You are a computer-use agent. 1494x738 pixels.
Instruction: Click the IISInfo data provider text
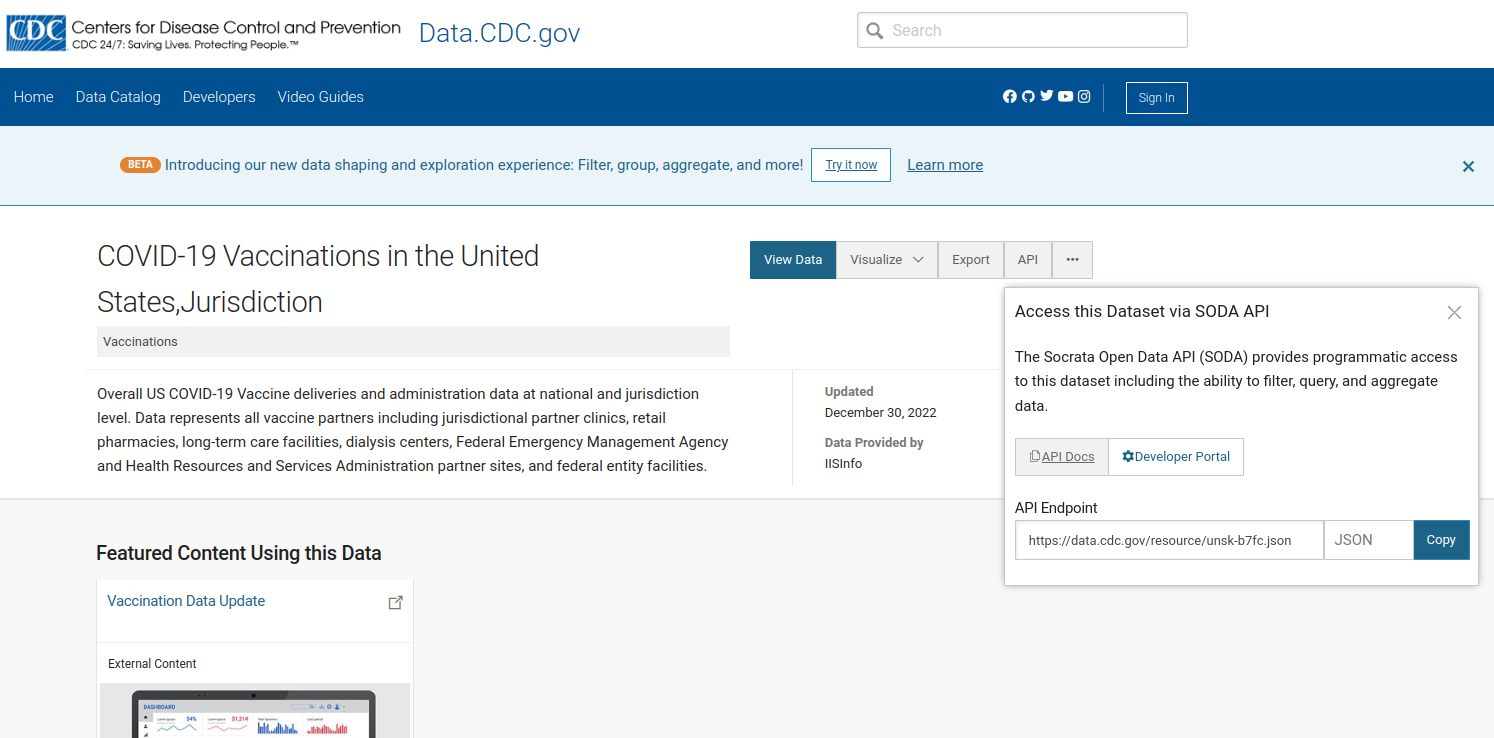[x=843, y=464]
